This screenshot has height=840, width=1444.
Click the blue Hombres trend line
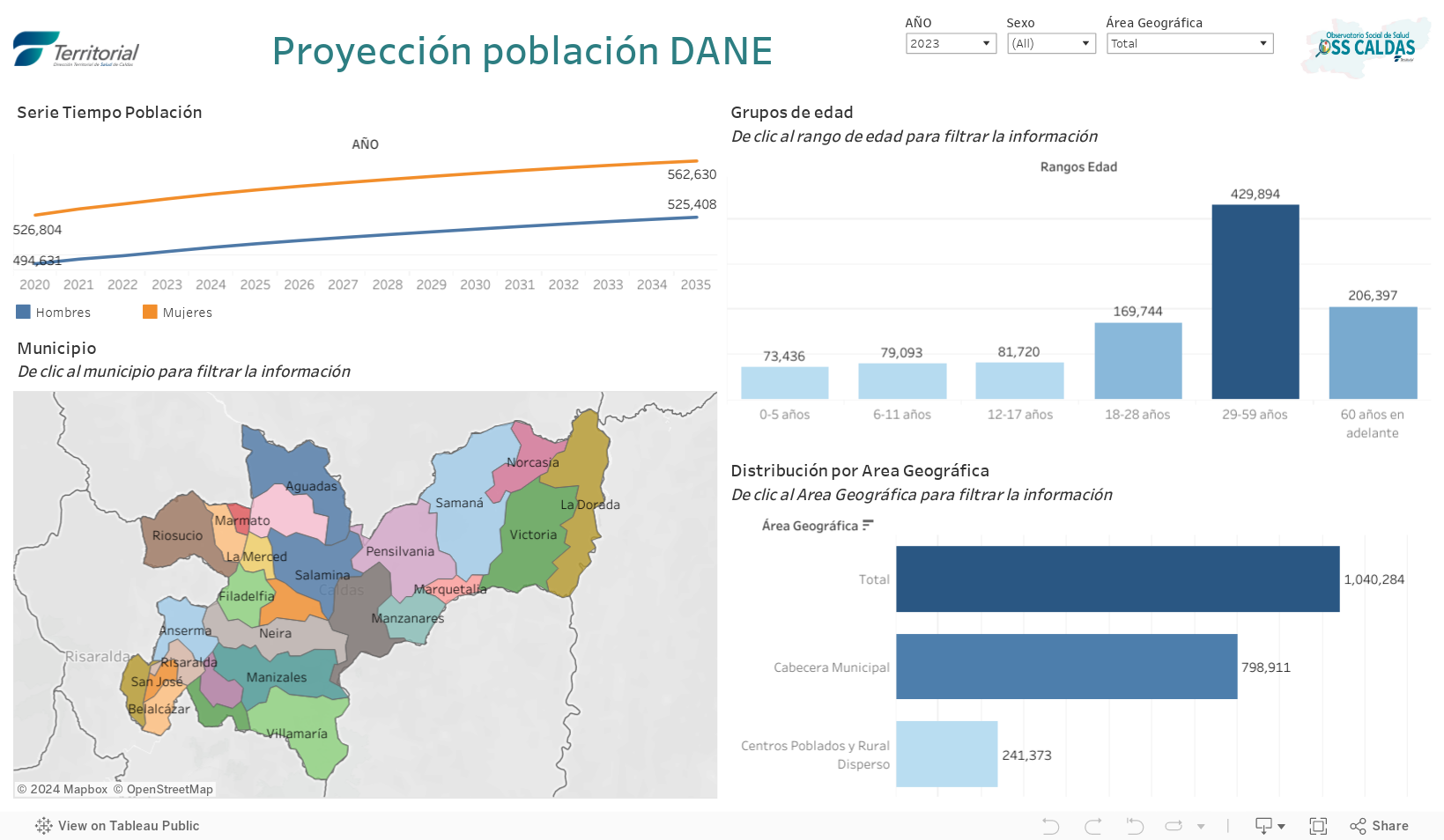(x=366, y=238)
